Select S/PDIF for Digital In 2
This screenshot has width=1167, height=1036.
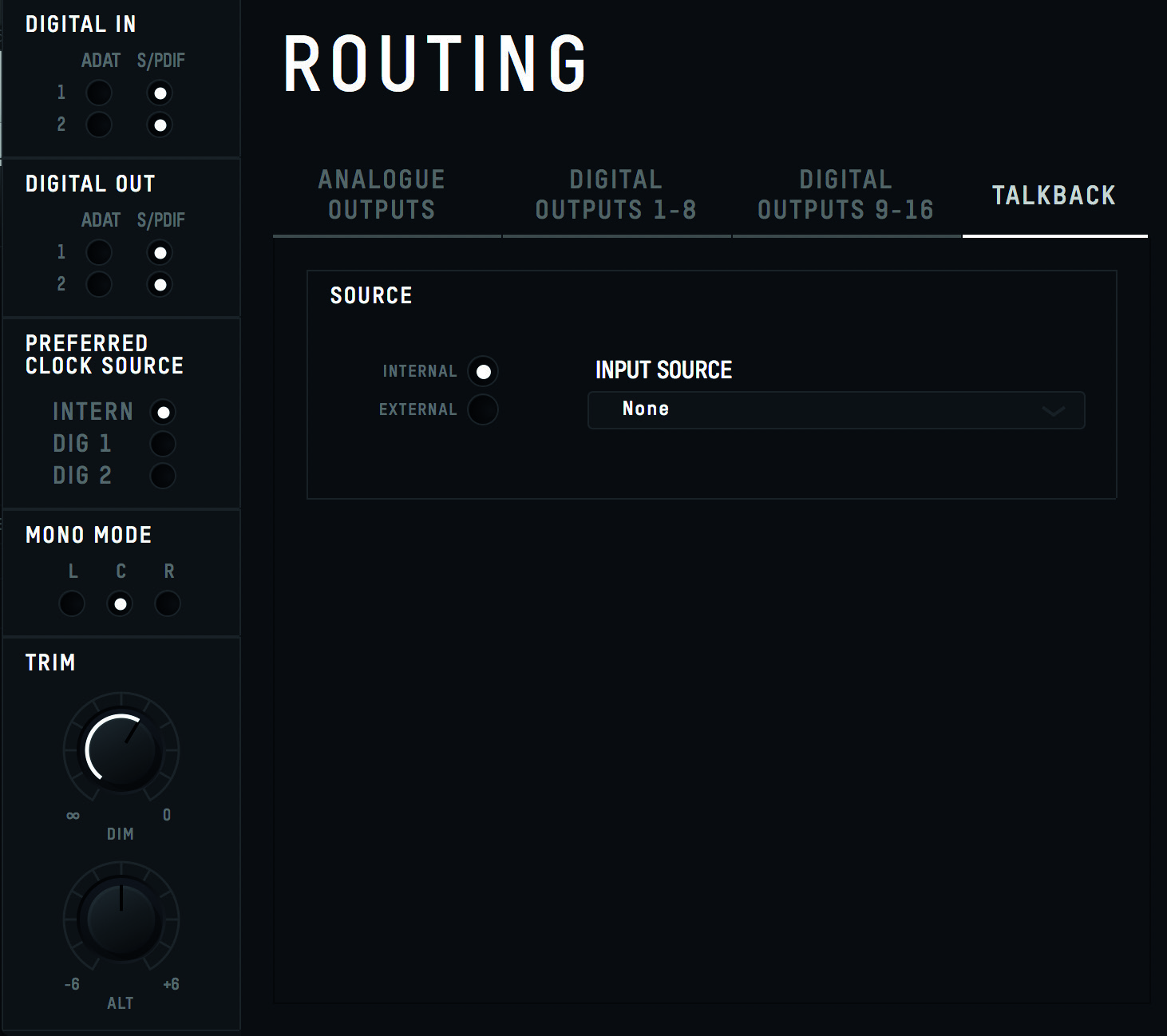160,125
